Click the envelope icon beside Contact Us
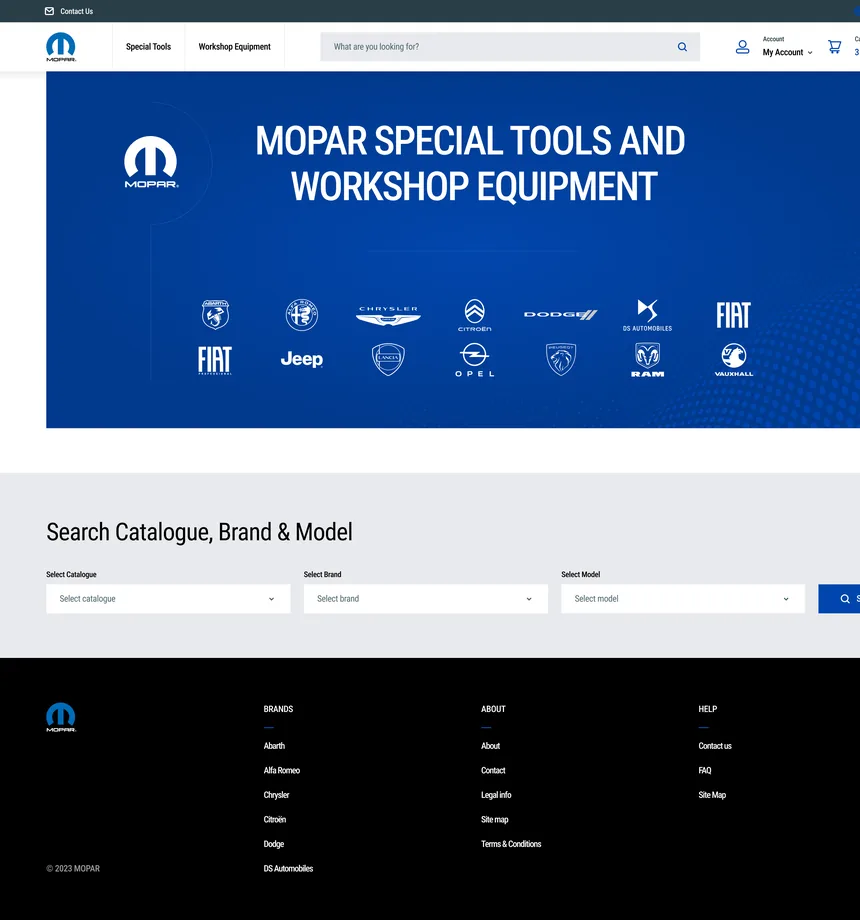The image size is (860, 920). click(49, 11)
